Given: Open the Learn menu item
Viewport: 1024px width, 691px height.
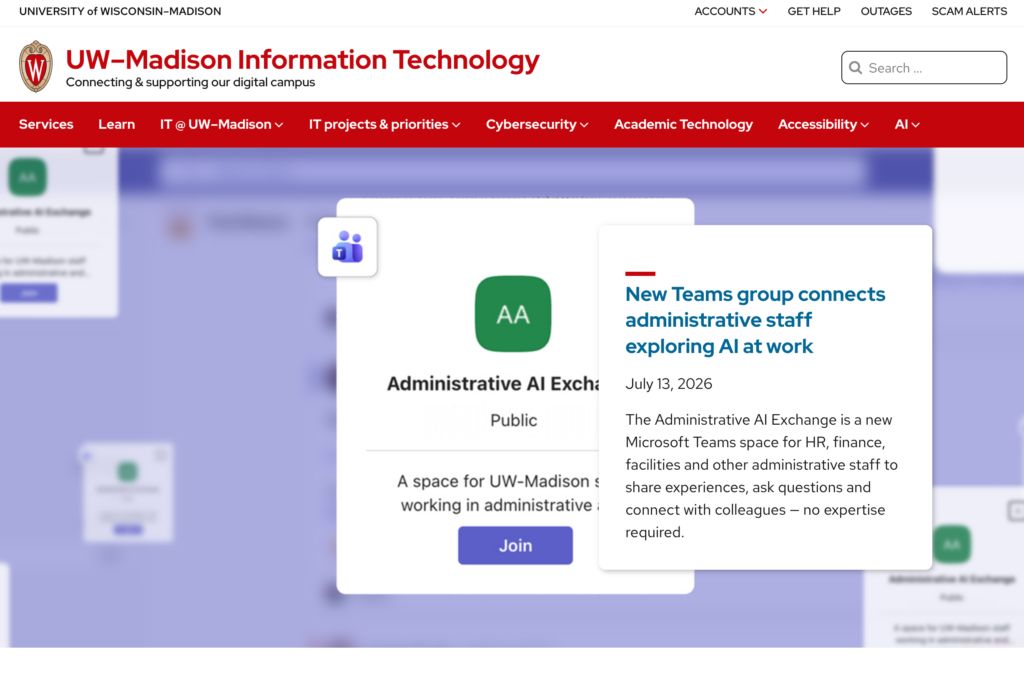Looking at the screenshot, I should pyautogui.click(x=117, y=124).
